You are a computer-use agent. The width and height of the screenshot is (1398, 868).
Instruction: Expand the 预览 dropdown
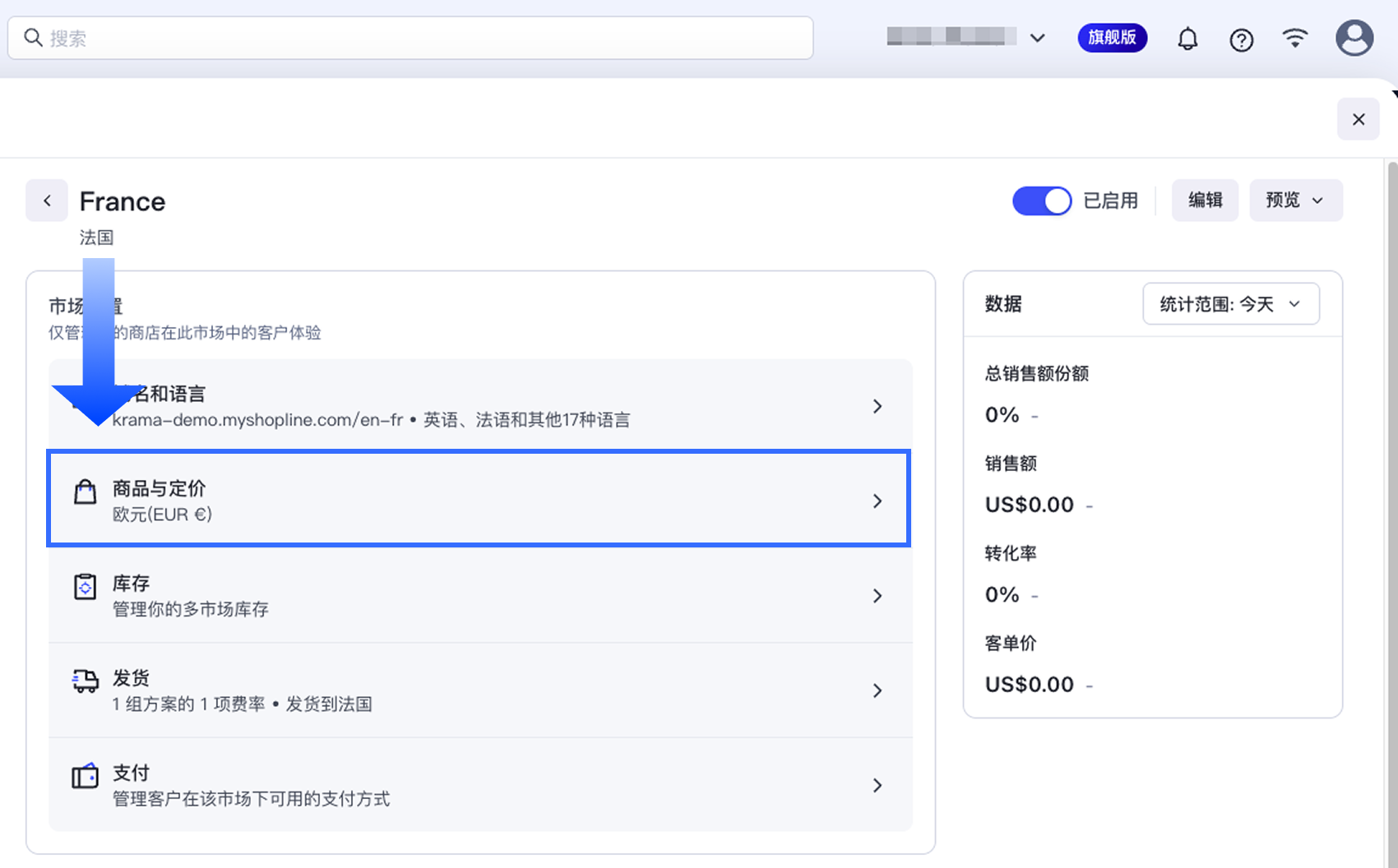(x=1295, y=201)
